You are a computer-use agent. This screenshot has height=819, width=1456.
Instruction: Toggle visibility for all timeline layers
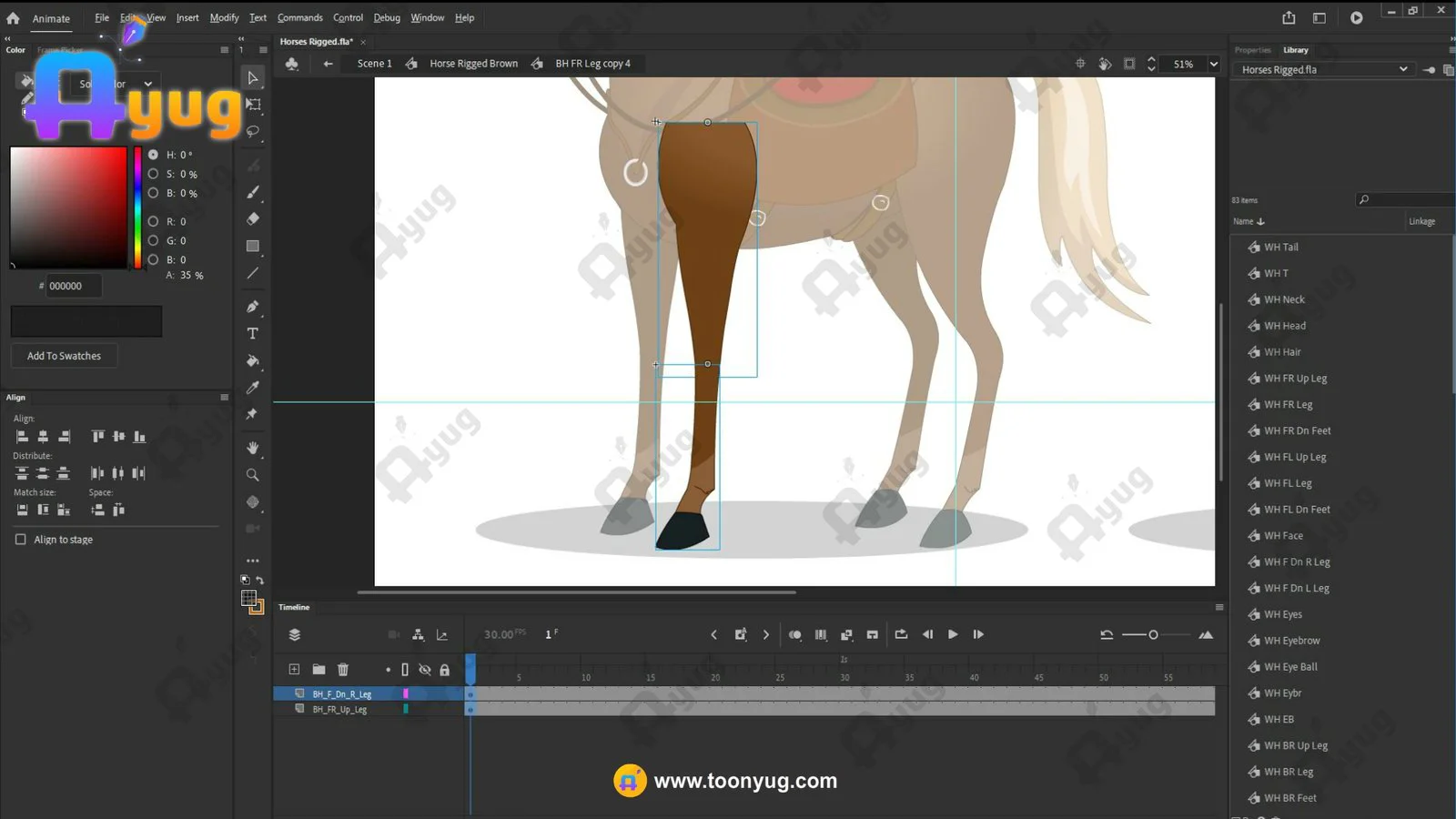(x=424, y=670)
